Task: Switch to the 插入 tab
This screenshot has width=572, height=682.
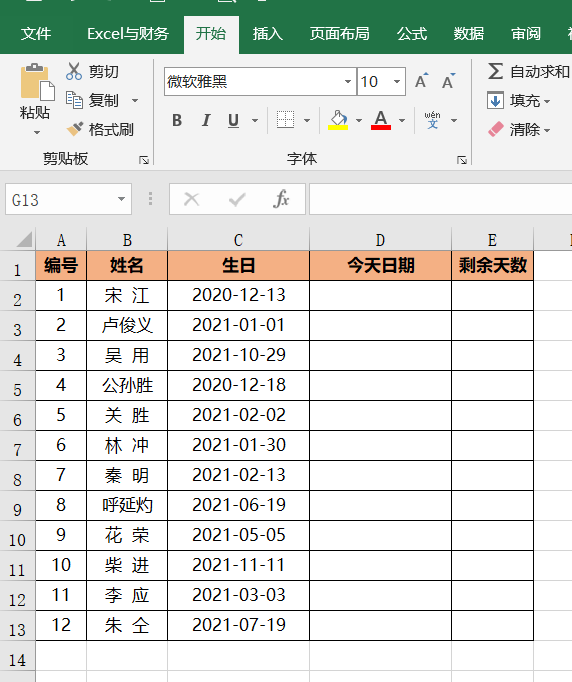Action: coord(268,33)
